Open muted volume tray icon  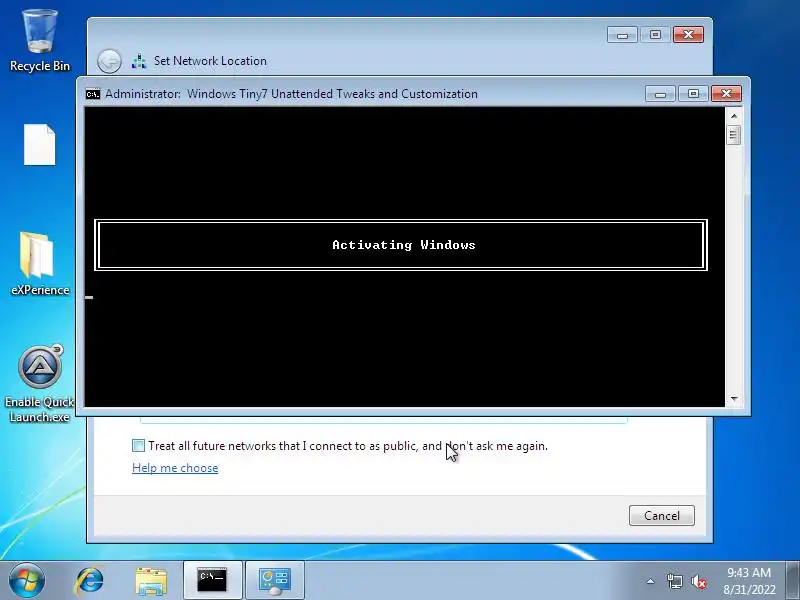pos(699,581)
